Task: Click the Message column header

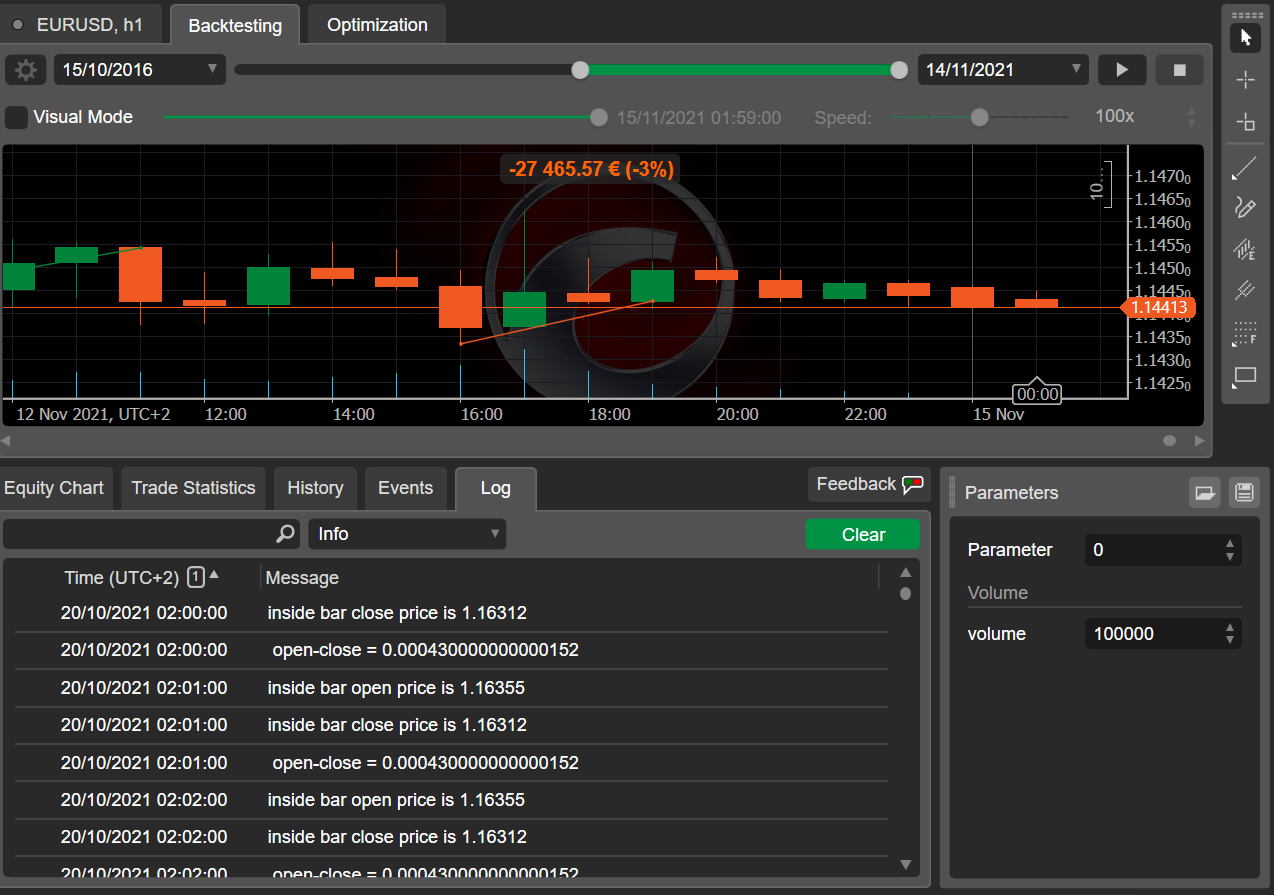Action: point(302,578)
